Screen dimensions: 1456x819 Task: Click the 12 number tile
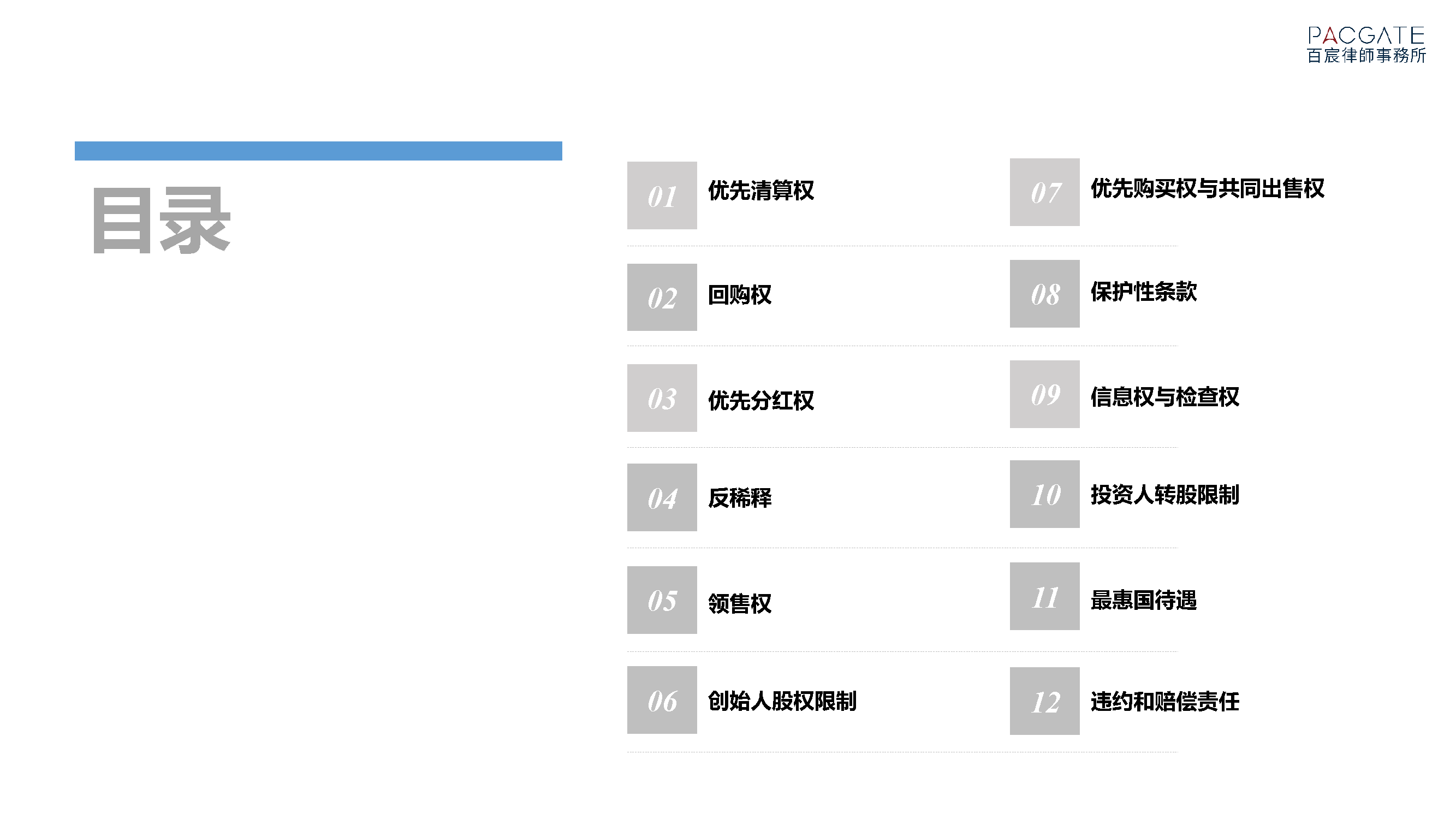point(1044,701)
